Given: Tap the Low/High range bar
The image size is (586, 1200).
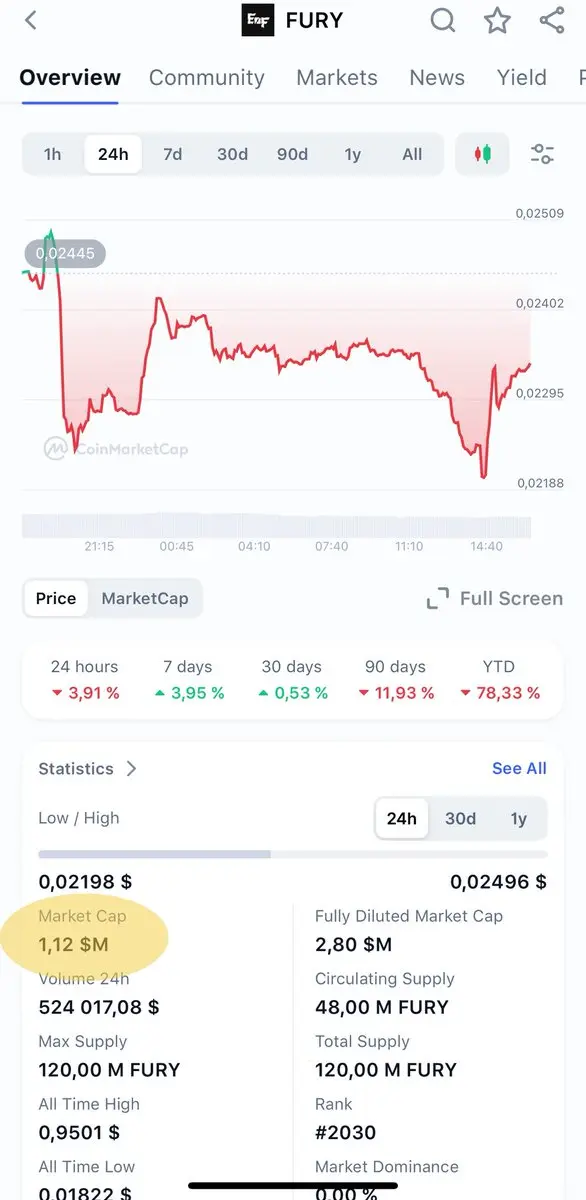Looking at the screenshot, I should [293, 854].
